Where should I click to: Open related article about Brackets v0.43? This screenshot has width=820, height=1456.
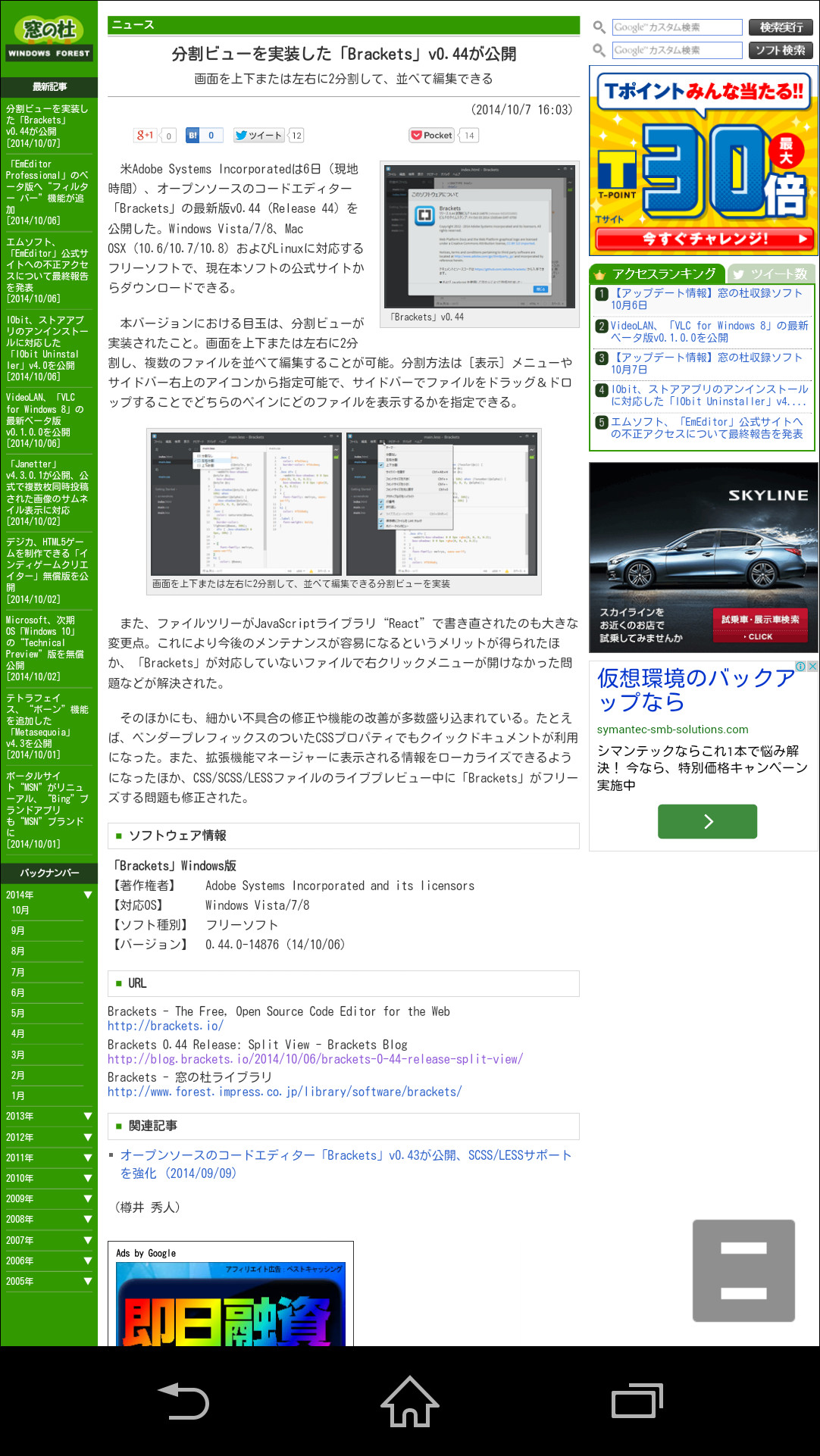(346, 1164)
